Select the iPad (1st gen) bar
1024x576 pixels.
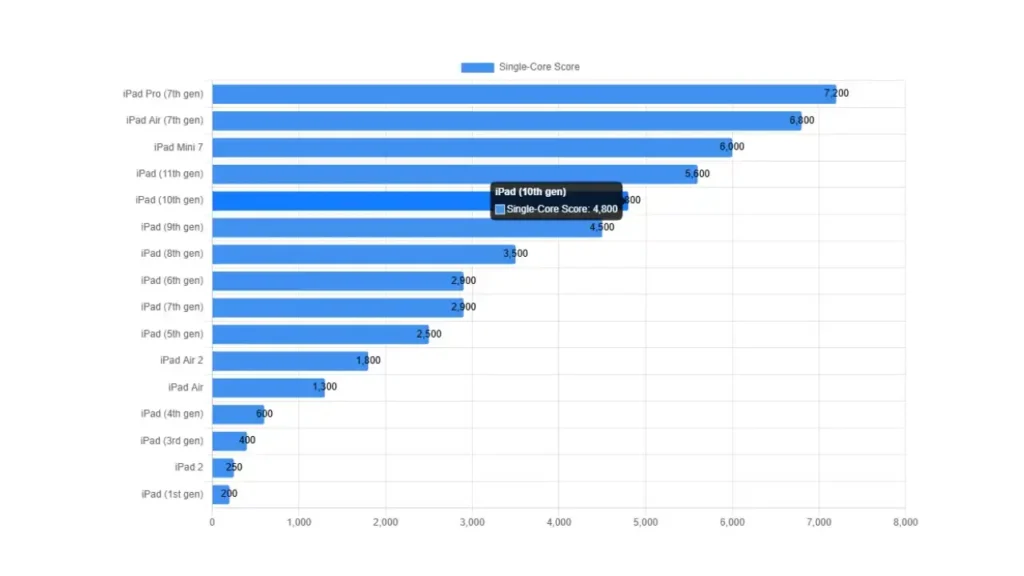pyautogui.click(x=221, y=494)
